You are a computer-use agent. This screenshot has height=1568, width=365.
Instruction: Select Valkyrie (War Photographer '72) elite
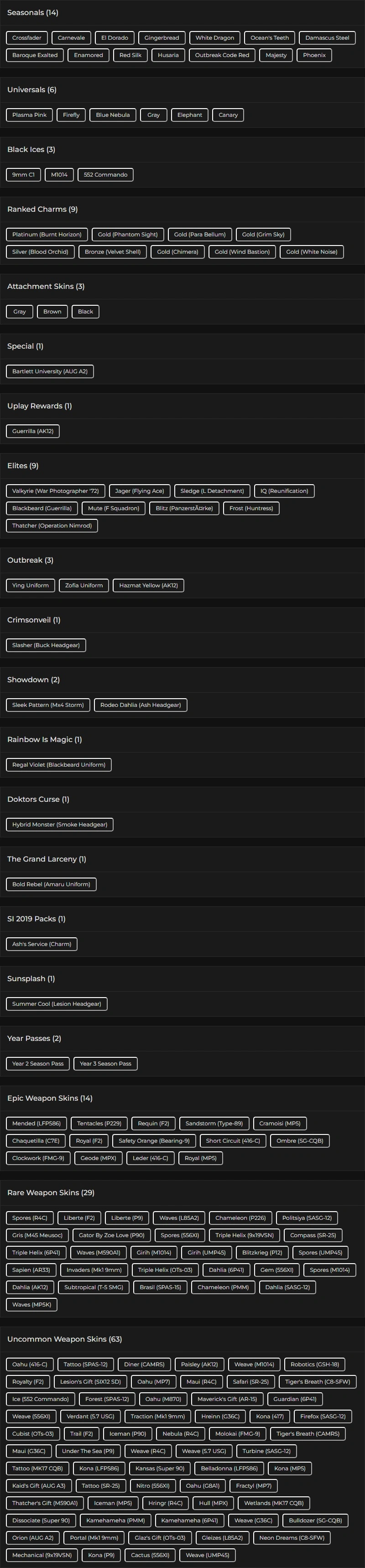(55, 491)
